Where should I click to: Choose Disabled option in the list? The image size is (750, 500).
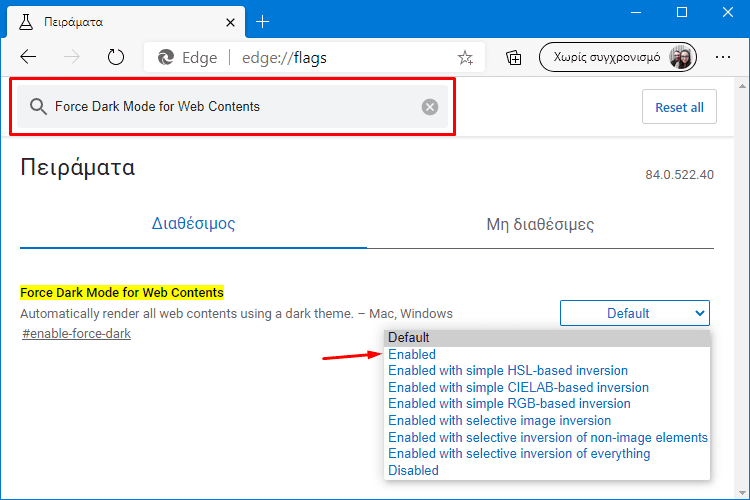[x=413, y=470]
